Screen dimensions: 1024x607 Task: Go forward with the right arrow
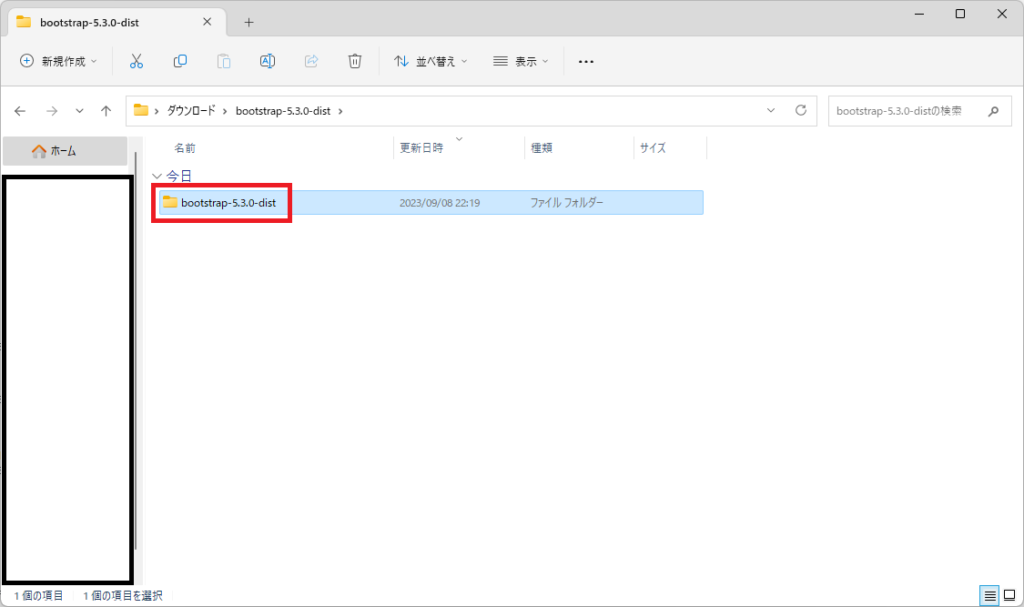(x=52, y=111)
